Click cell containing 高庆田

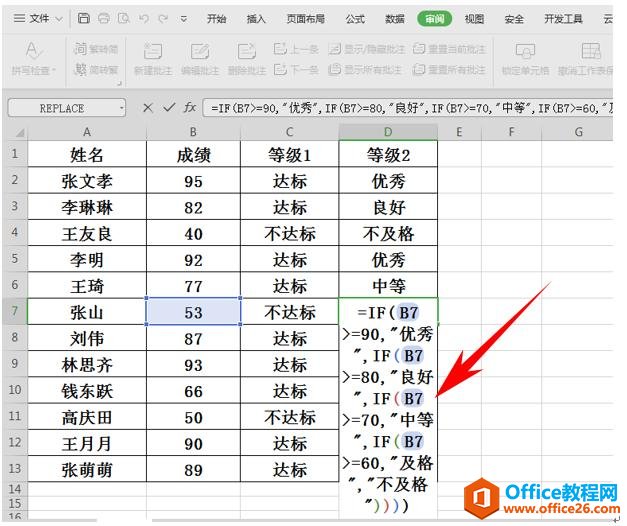tap(87, 417)
